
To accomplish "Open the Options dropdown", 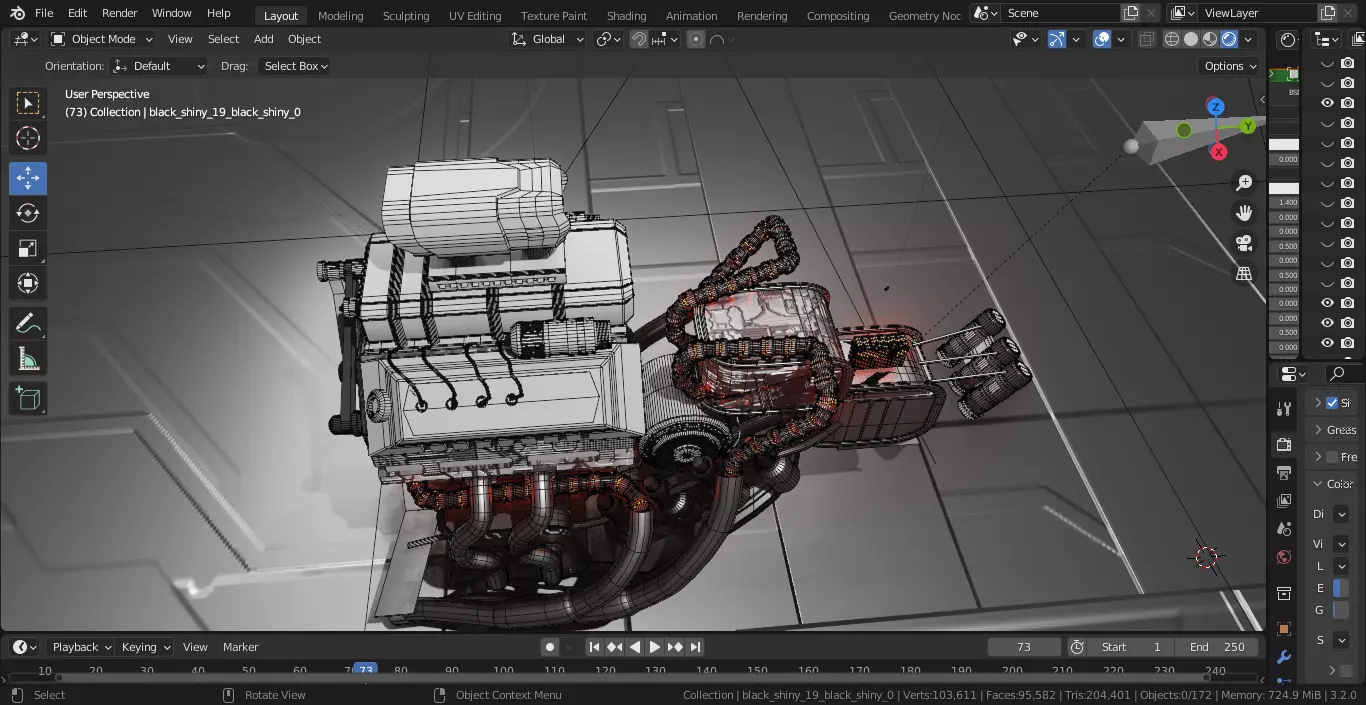I will tap(1230, 66).
